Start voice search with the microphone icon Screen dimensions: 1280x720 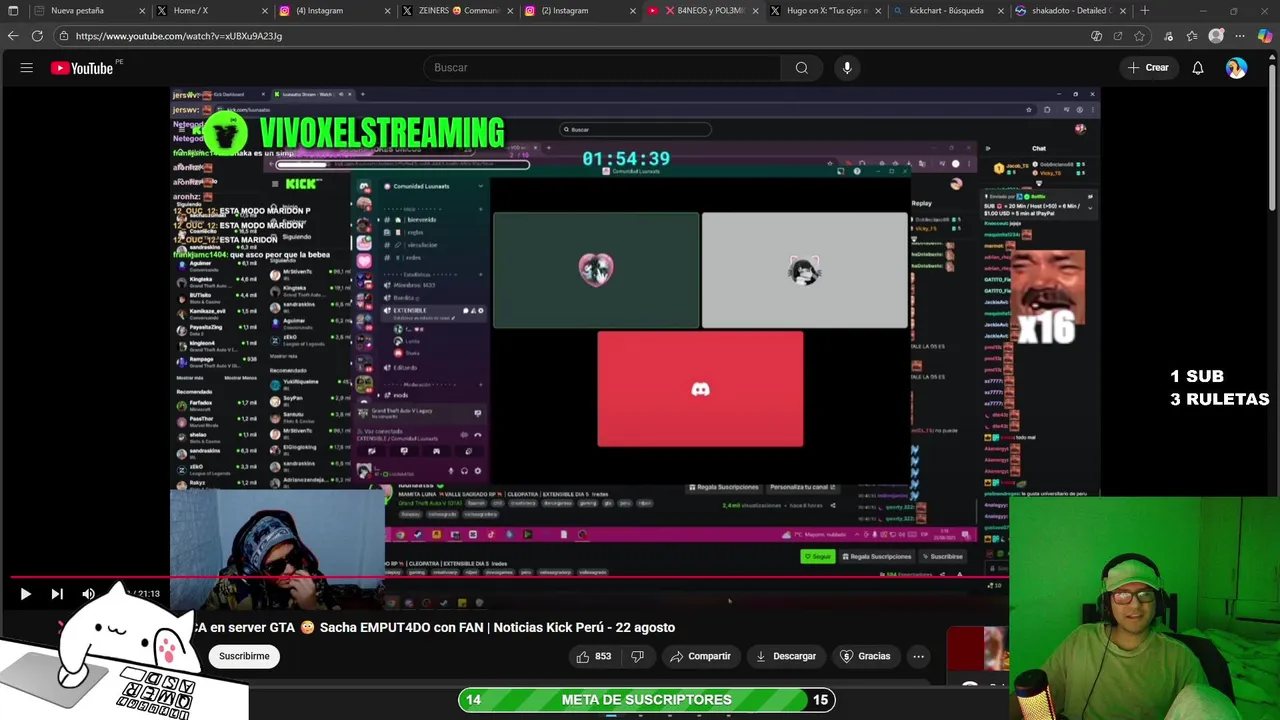(847, 68)
